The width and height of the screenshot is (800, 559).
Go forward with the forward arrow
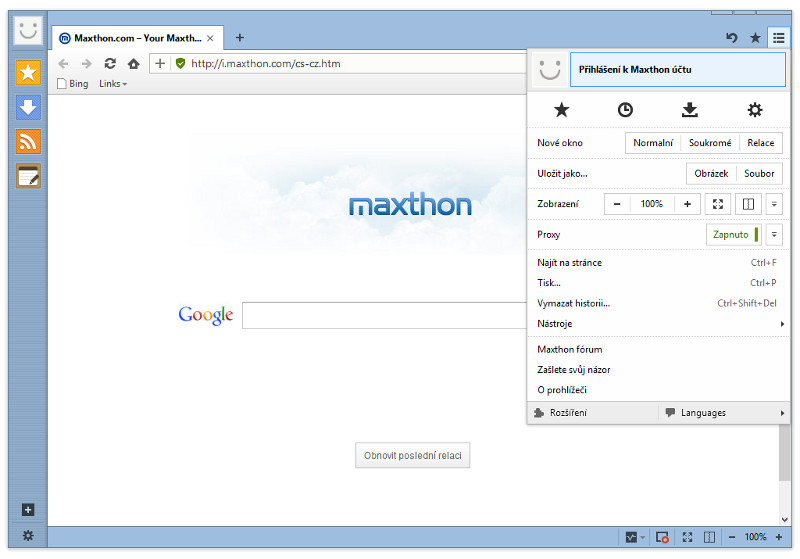[x=87, y=64]
